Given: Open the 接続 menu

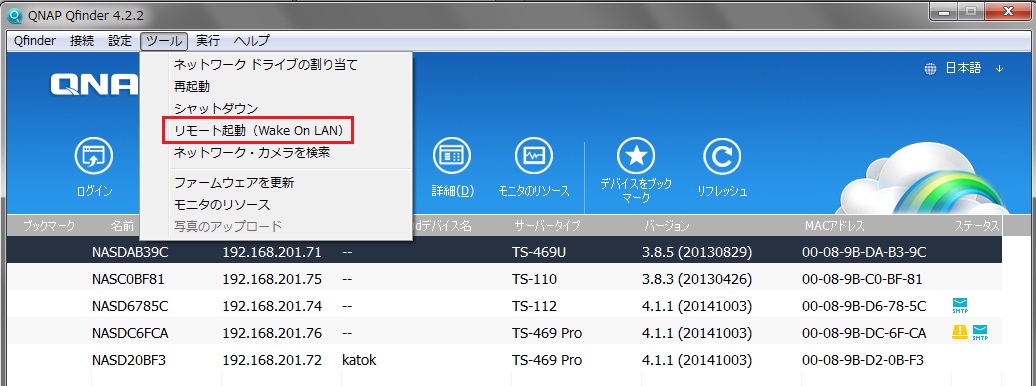Looking at the screenshot, I should pos(82,41).
